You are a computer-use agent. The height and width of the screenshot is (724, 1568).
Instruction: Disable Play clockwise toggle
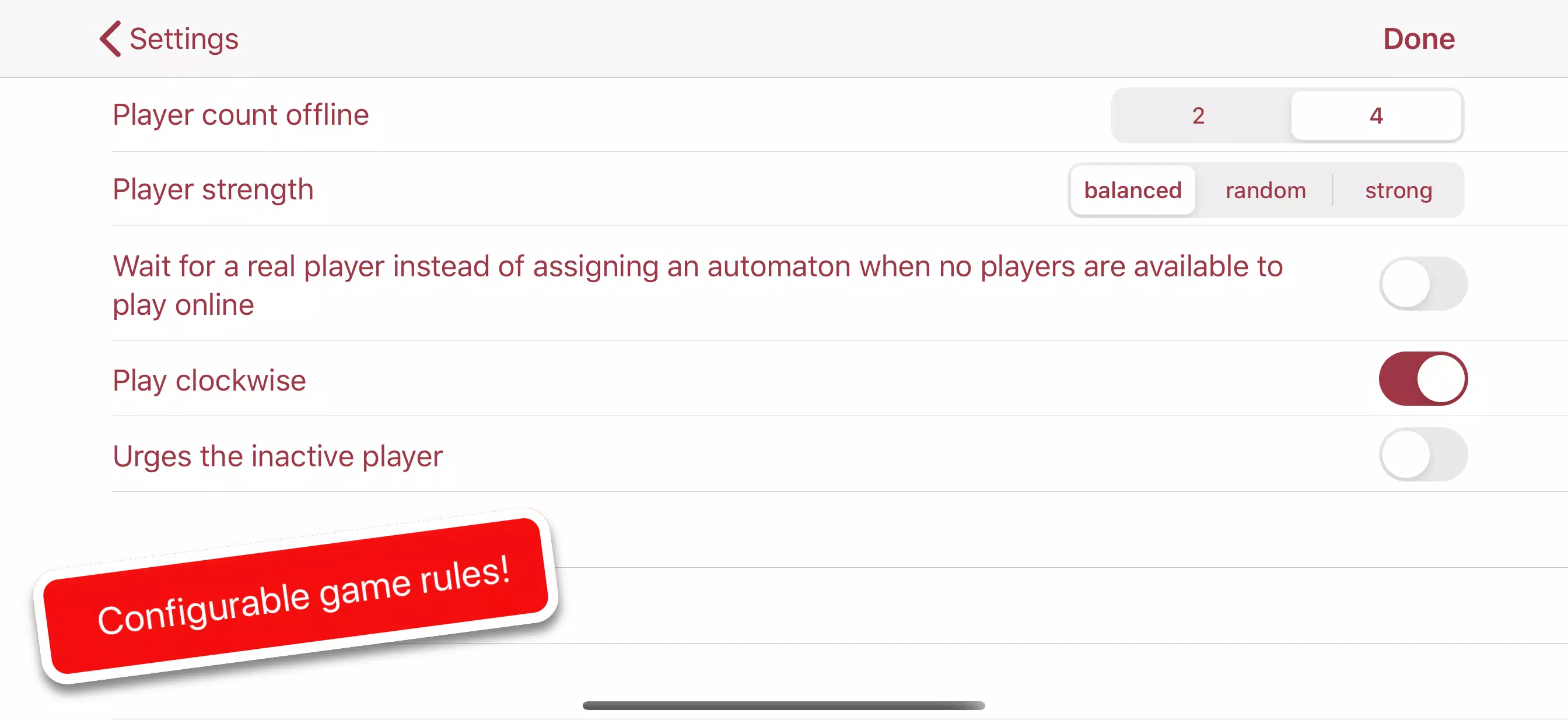pos(1422,380)
